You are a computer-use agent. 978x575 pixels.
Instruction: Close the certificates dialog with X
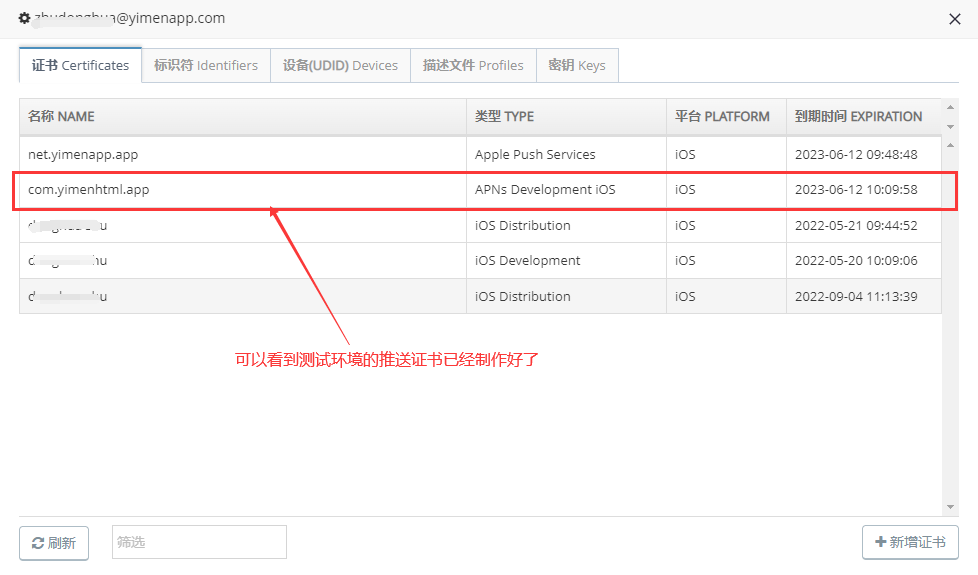click(954, 19)
